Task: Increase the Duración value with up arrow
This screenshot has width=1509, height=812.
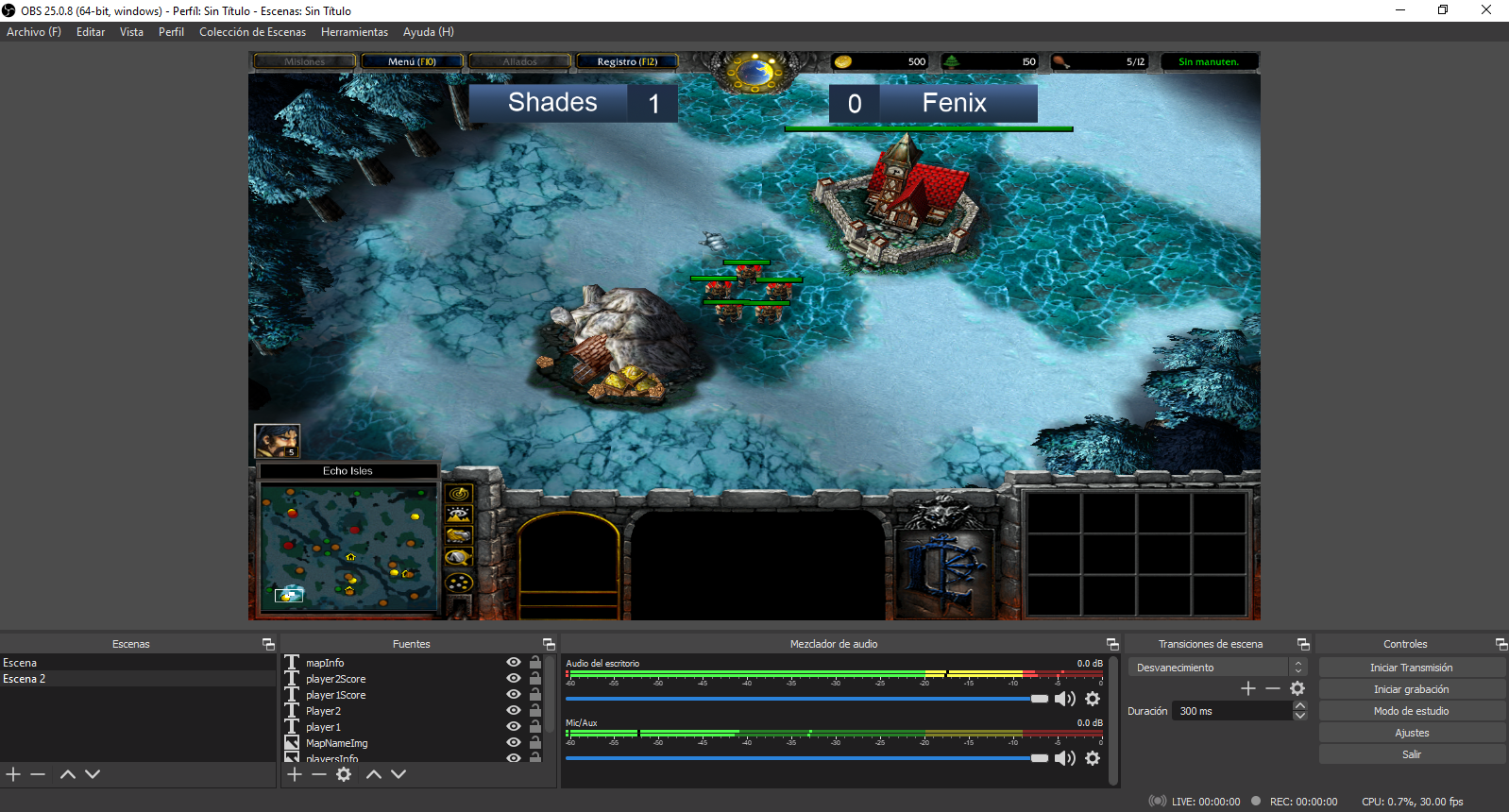Action: (1300, 705)
